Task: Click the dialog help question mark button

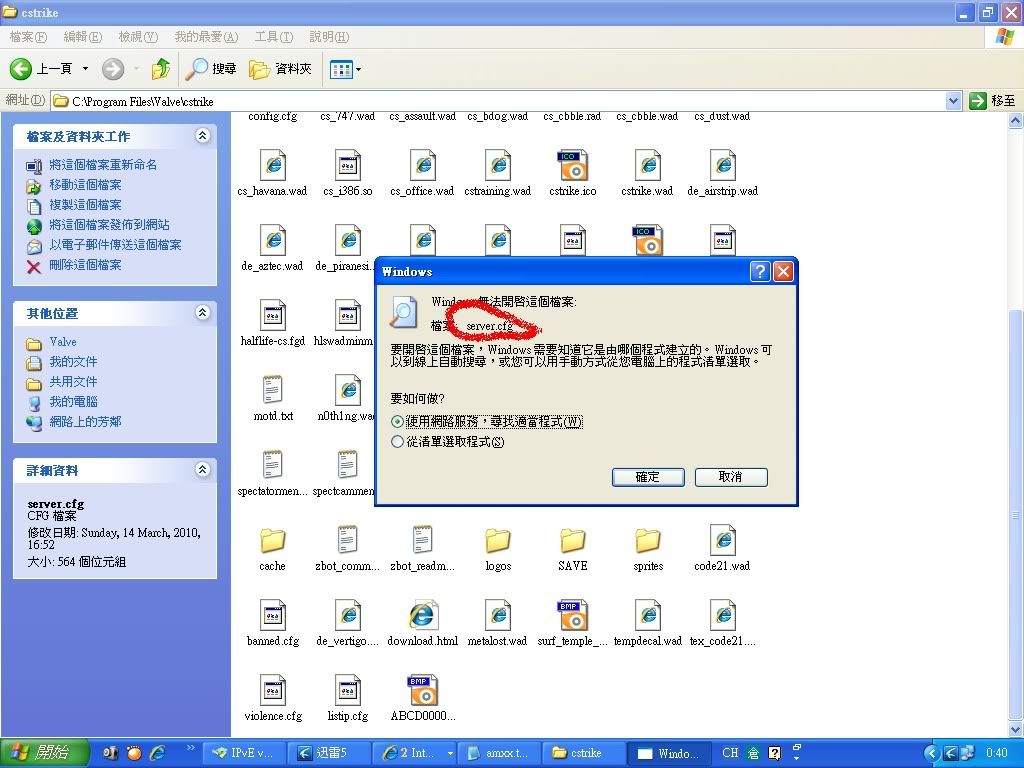Action: pos(760,271)
